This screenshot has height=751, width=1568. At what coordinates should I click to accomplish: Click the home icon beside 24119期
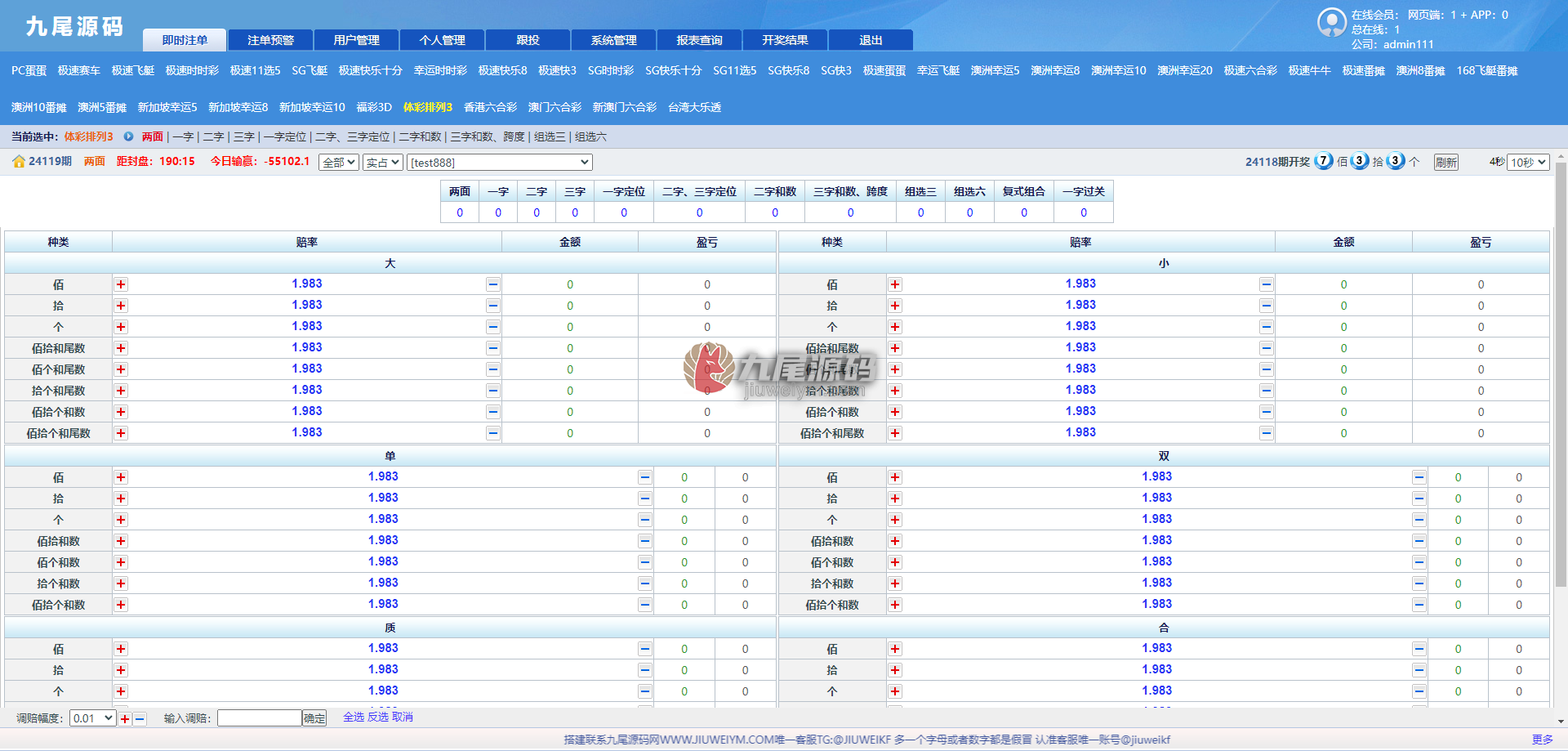[19, 162]
